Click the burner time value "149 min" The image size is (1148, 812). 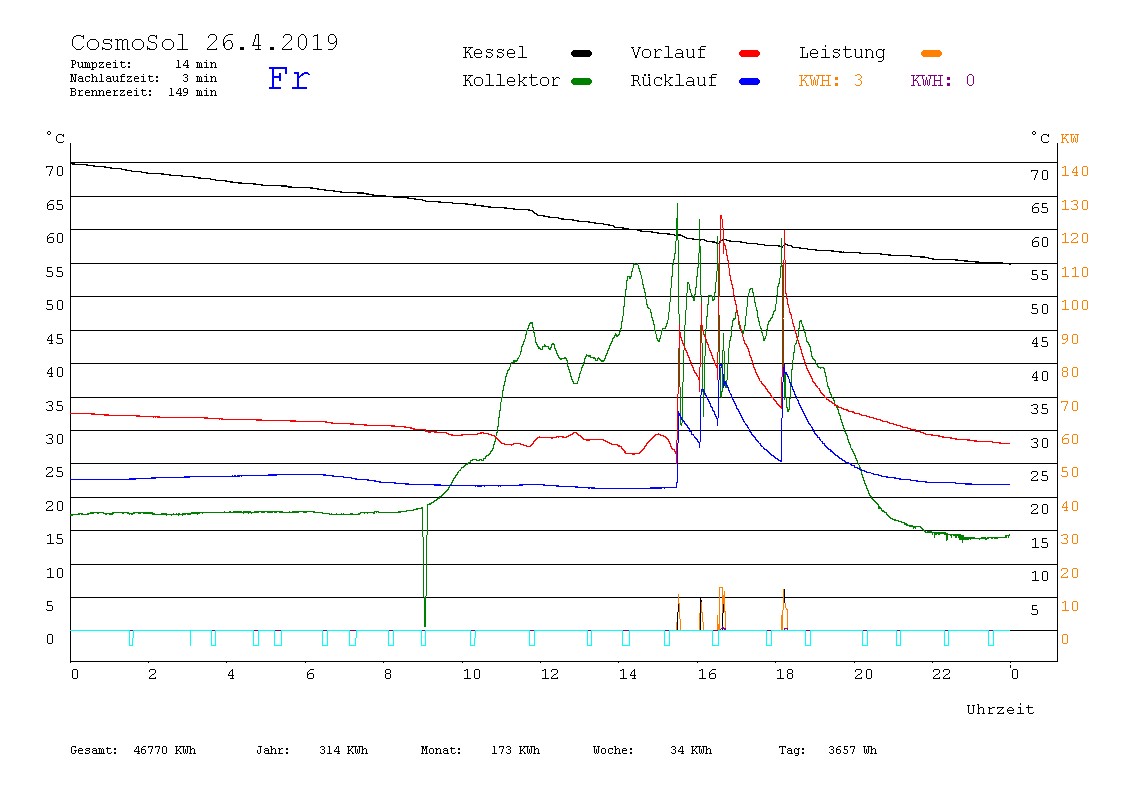[193, 92]
